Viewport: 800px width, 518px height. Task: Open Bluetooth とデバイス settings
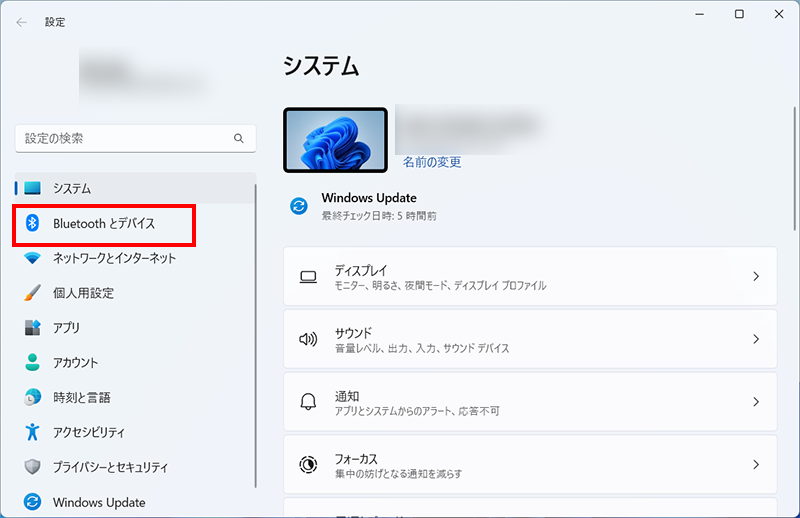[x=135, y=223]
